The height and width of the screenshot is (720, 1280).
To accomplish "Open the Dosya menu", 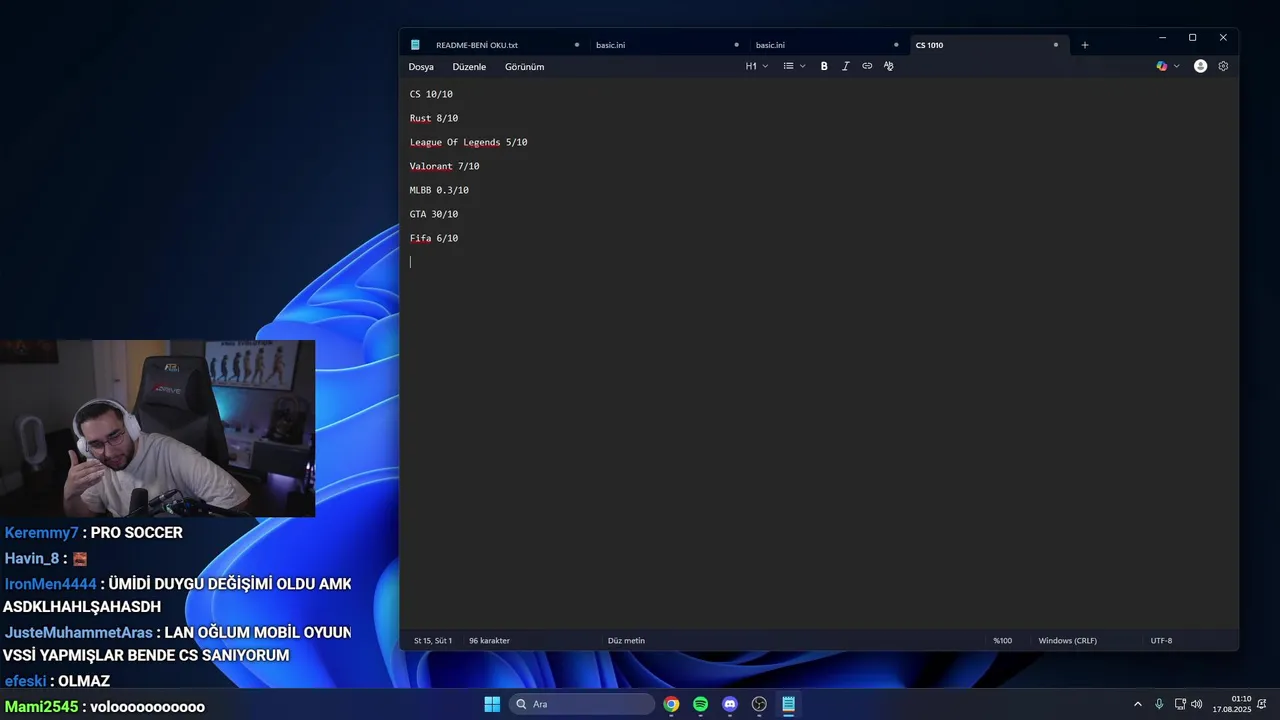I will pyautogui.click(x=421, y=67).
